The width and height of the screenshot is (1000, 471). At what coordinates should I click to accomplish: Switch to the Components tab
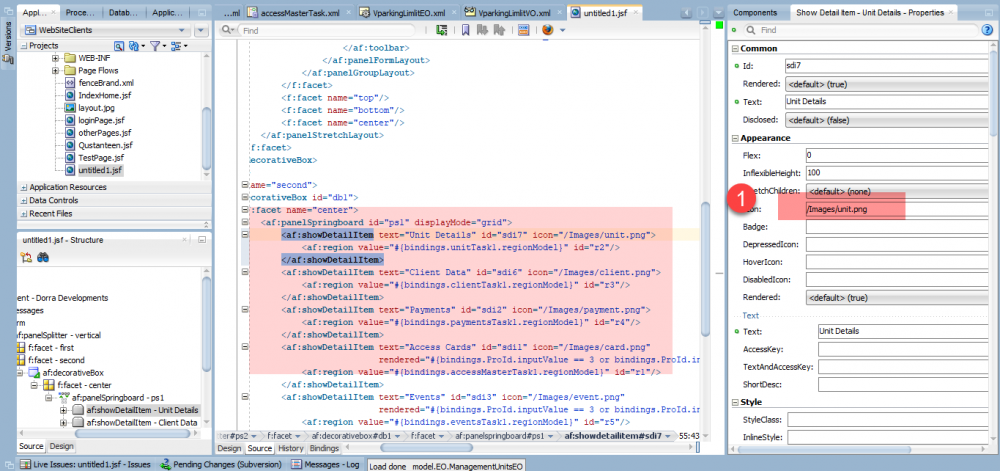click(755, 12)
